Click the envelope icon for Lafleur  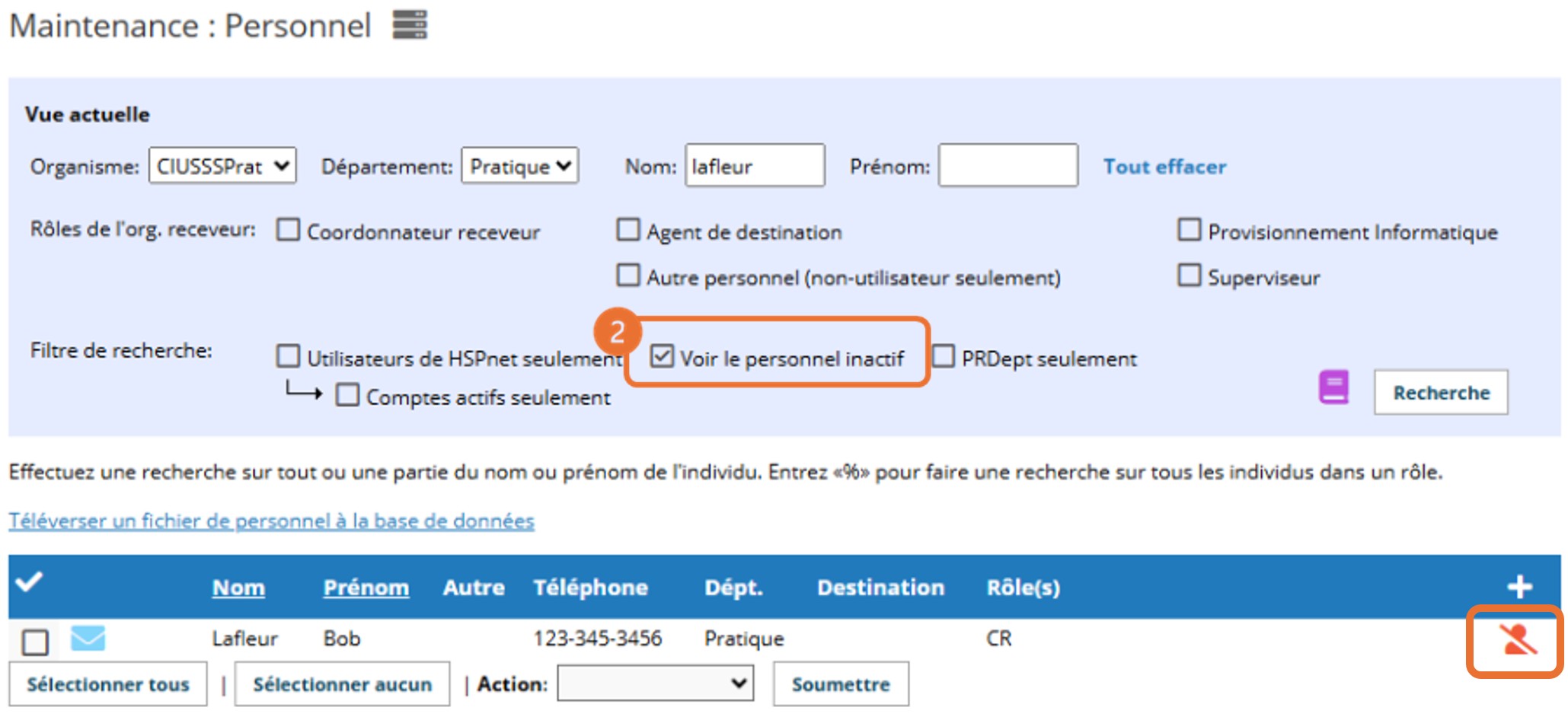(x=88, y=638)
